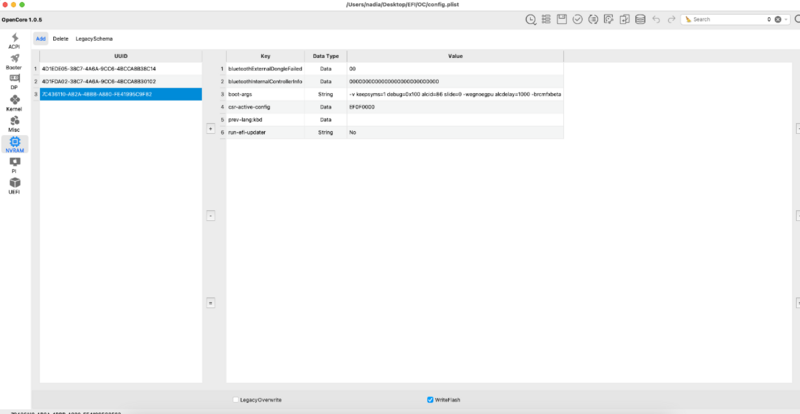Clear the search field with the X icon
This screenshot has width=800, height=414.
click(x=778, y=19)
